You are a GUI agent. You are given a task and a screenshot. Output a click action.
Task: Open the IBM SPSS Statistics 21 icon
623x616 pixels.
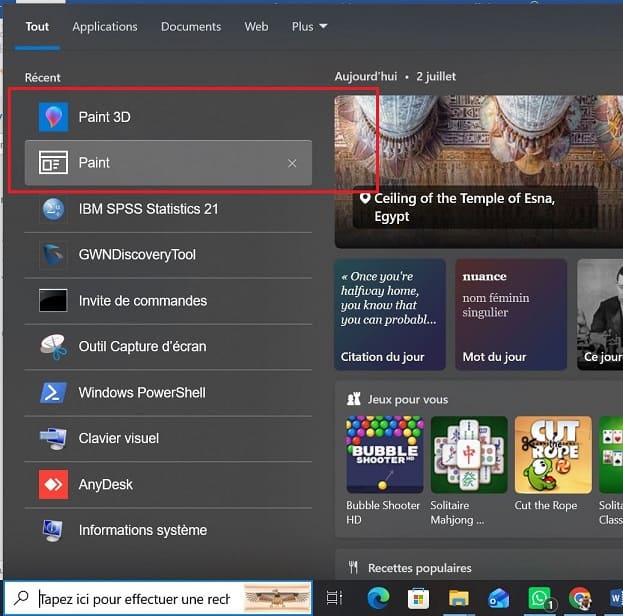[x=53, y=209]
